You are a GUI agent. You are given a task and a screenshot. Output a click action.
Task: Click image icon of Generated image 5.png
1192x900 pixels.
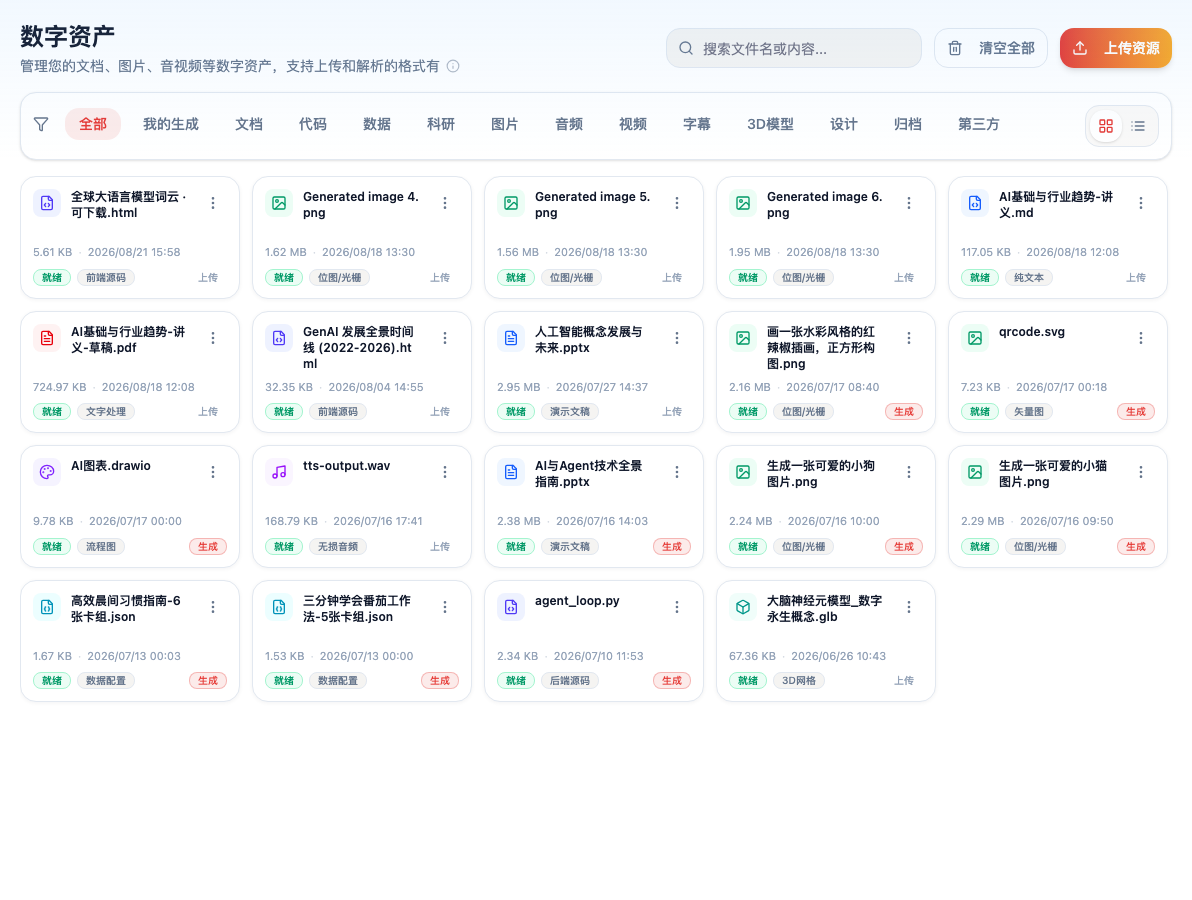coord(511,203)
